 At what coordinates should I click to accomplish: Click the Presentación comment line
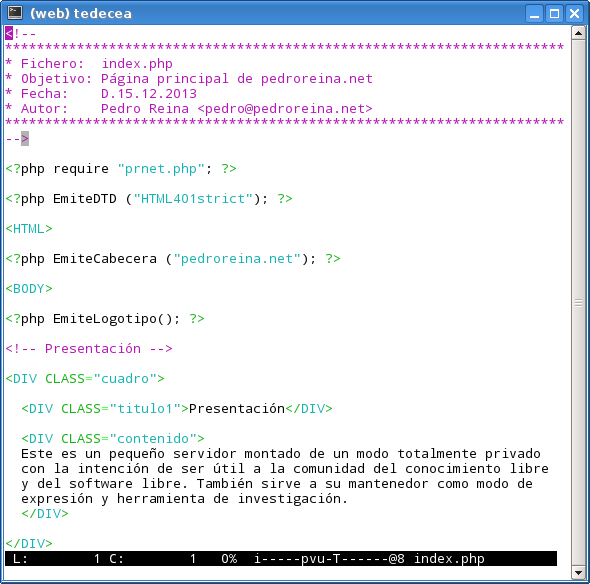point(89,348)
